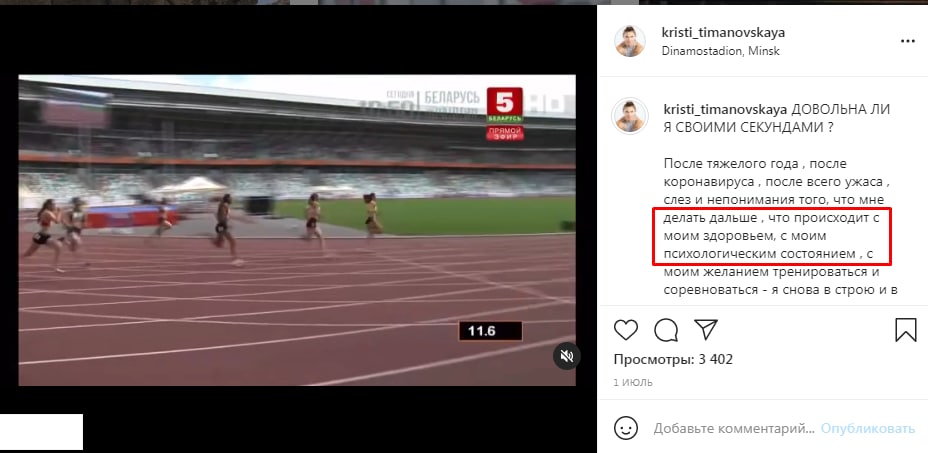Unmute the video with the speaker icon
Image resolution: width=928 pixels, height=453 pixels.
point(567,356)
